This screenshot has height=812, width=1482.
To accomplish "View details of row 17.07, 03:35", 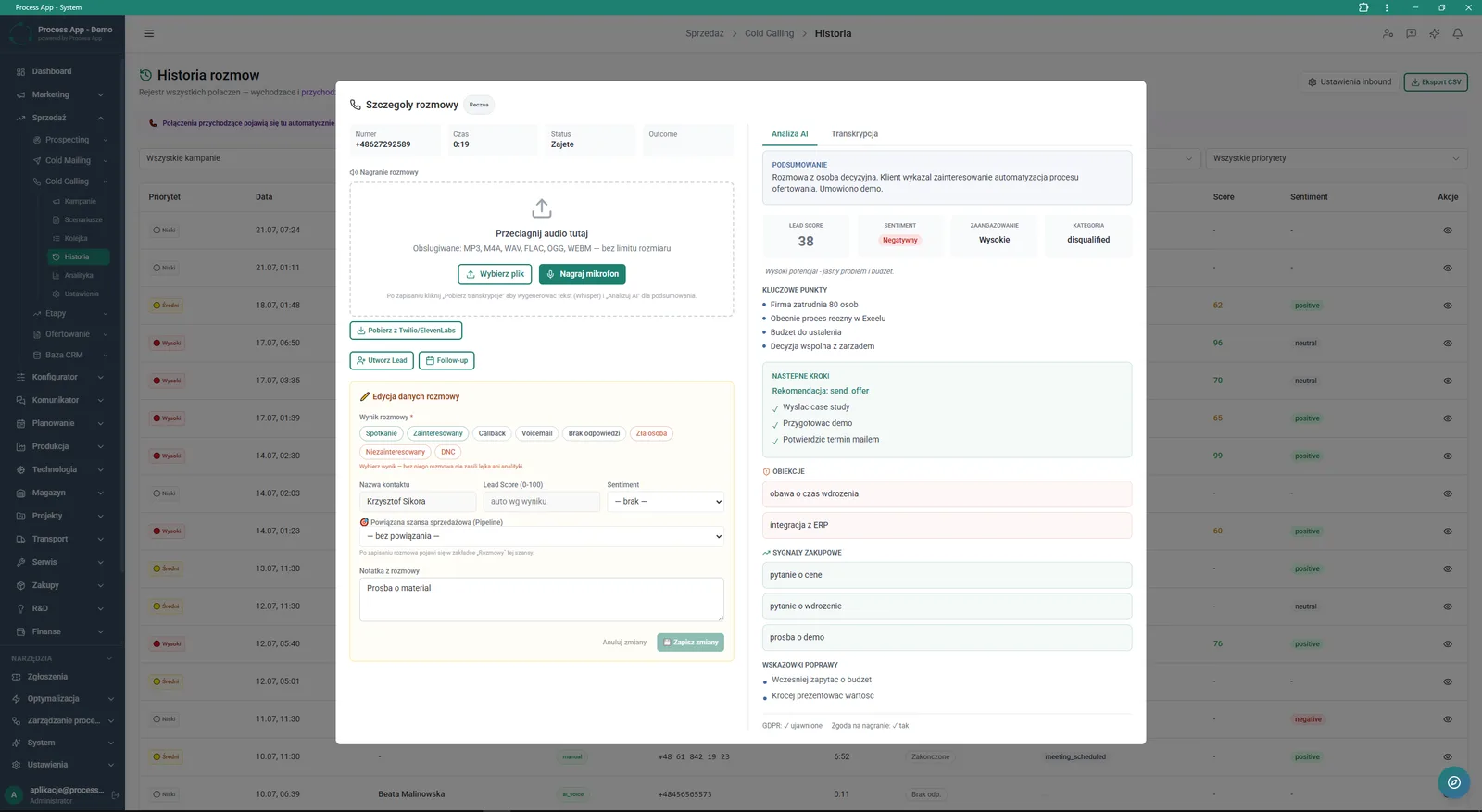I will tap(1448, 381).
